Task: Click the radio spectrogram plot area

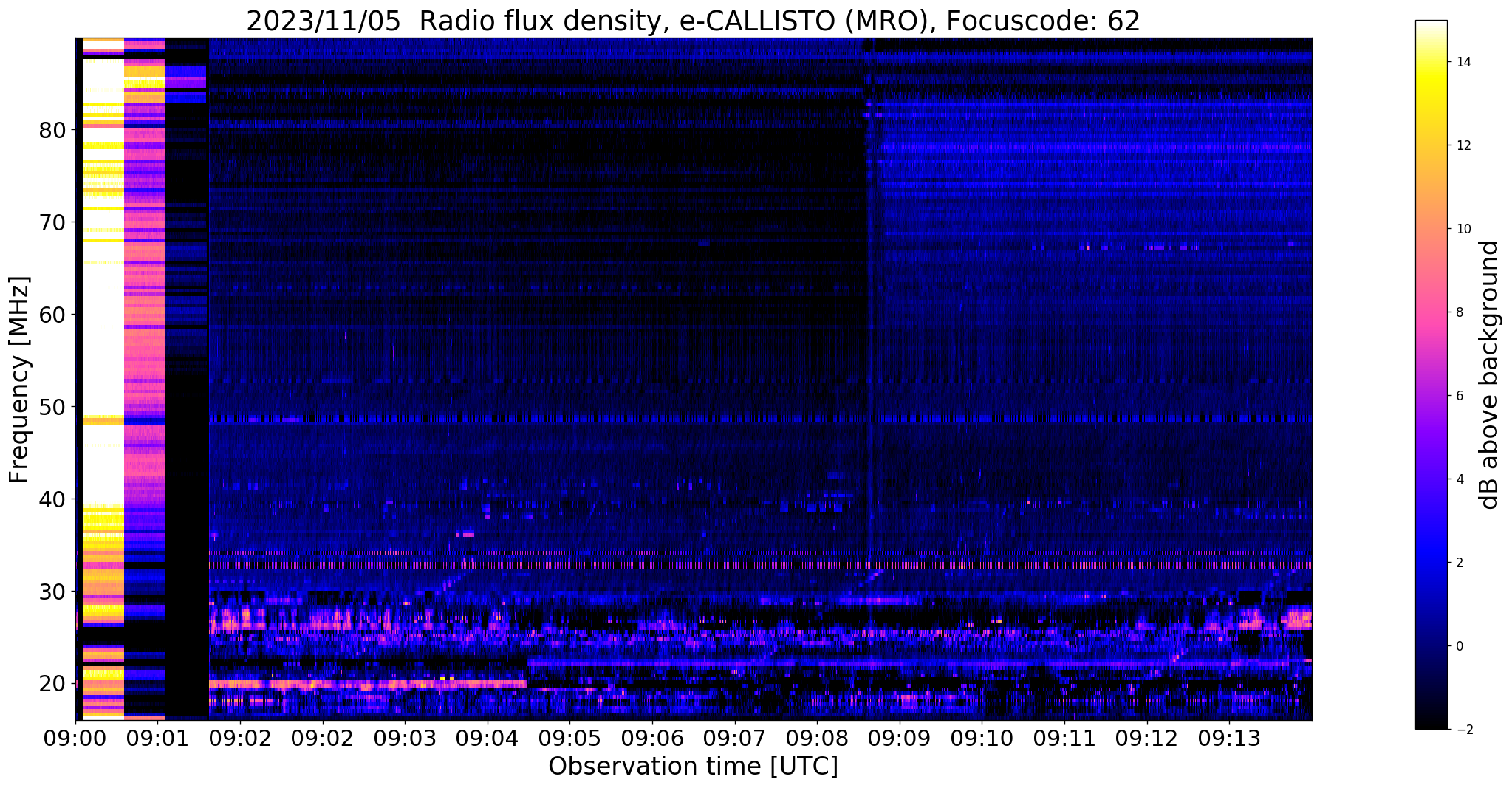Action: click(x=694, y=379)
